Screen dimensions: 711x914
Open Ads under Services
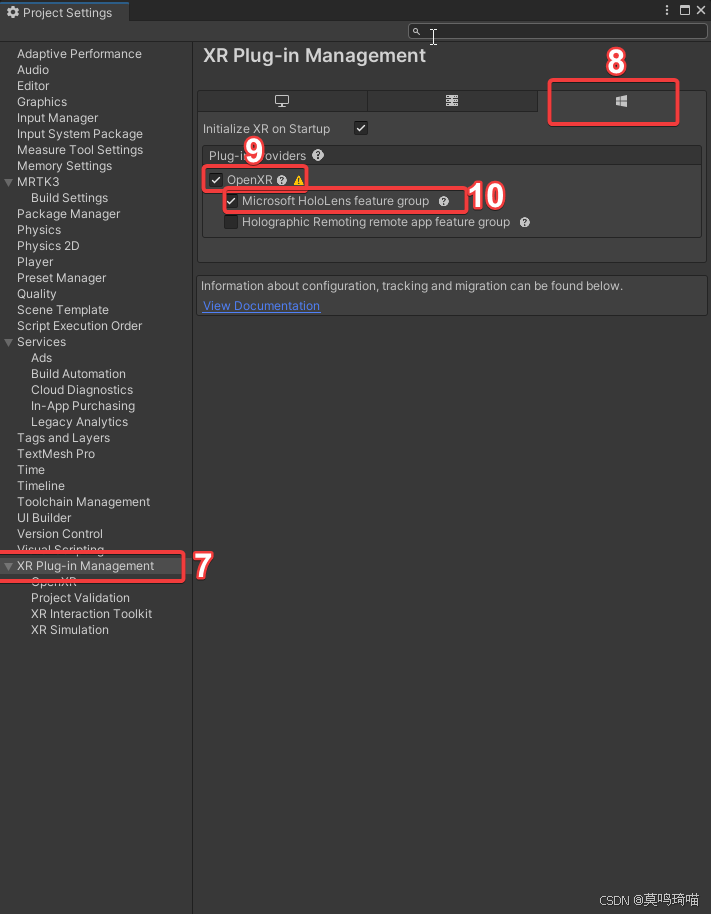coord(41,358)
